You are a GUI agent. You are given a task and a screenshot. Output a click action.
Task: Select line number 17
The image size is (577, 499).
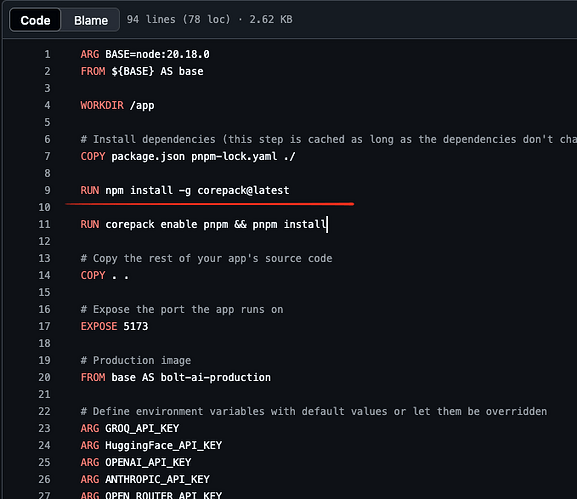44,326
